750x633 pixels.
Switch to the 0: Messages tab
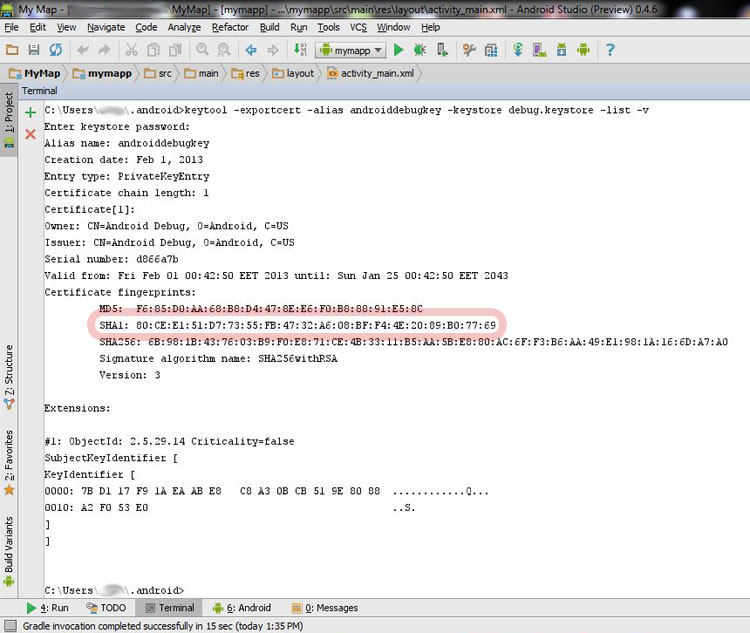pyautogui.click(x=325, y=608)
